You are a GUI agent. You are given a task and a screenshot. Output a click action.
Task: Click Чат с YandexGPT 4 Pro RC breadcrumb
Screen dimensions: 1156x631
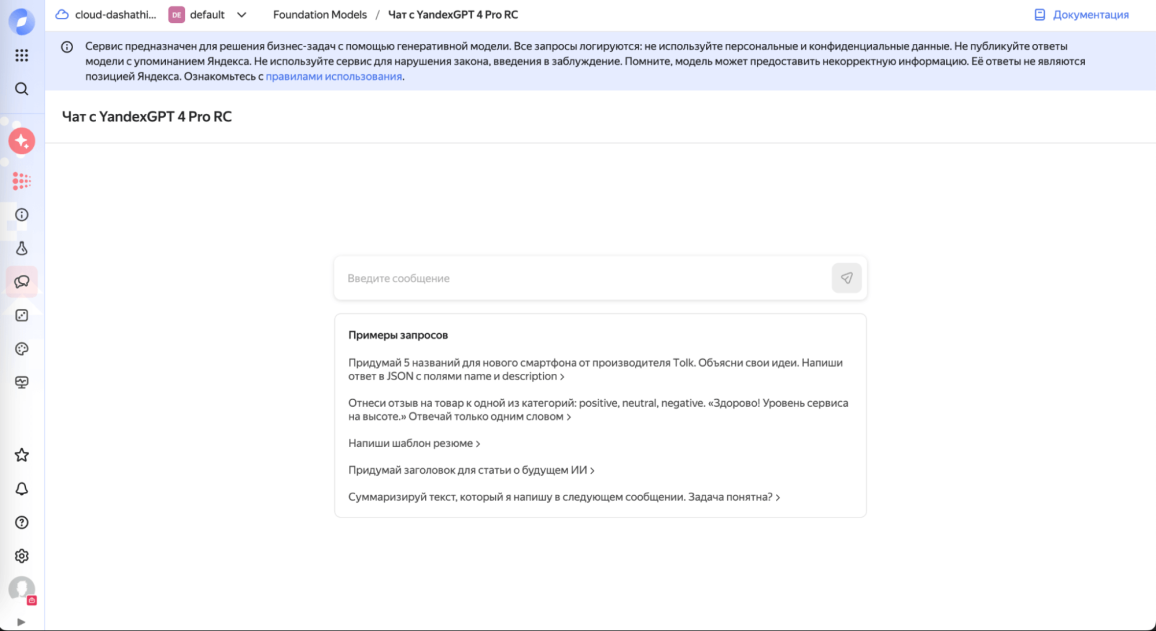click(453, 15)
